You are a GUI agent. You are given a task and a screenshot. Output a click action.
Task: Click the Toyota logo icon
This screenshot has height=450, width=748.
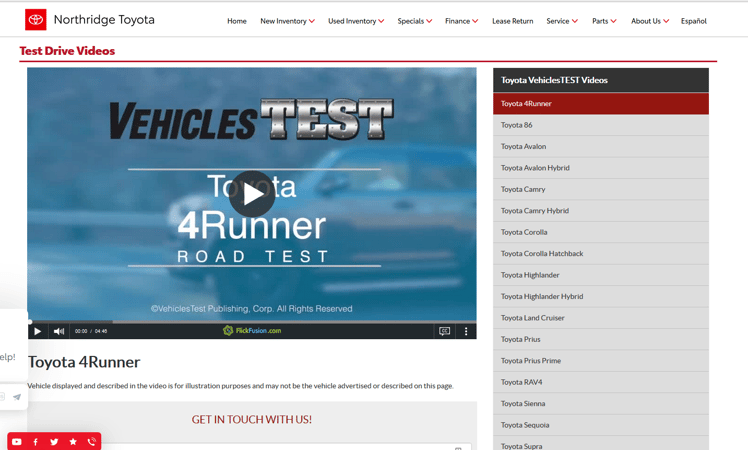pos(35,20)
